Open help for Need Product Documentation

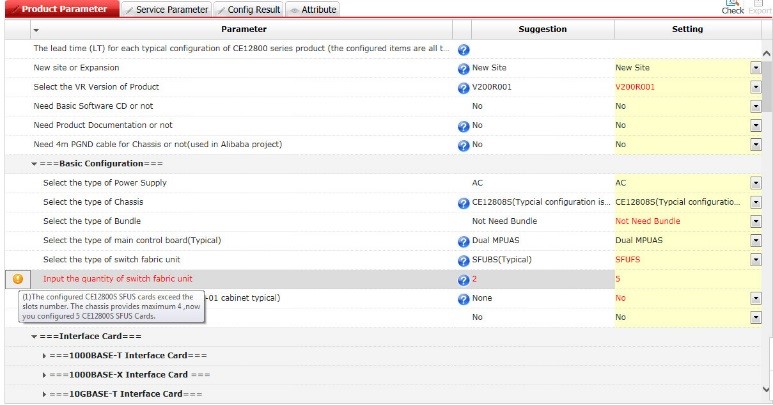coord(463,127)
